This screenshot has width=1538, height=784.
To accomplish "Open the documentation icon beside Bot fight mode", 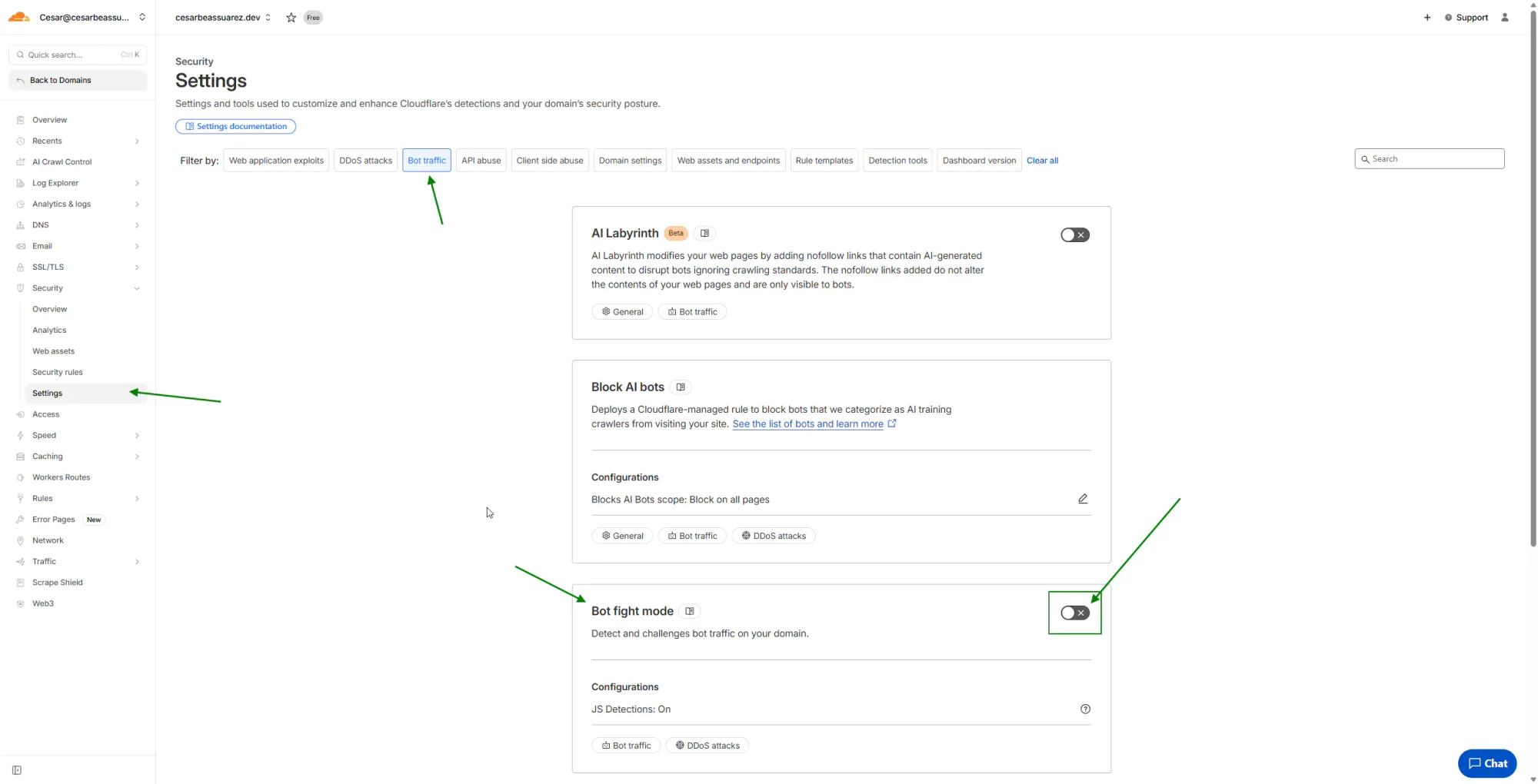I will [x=690, y=611].
